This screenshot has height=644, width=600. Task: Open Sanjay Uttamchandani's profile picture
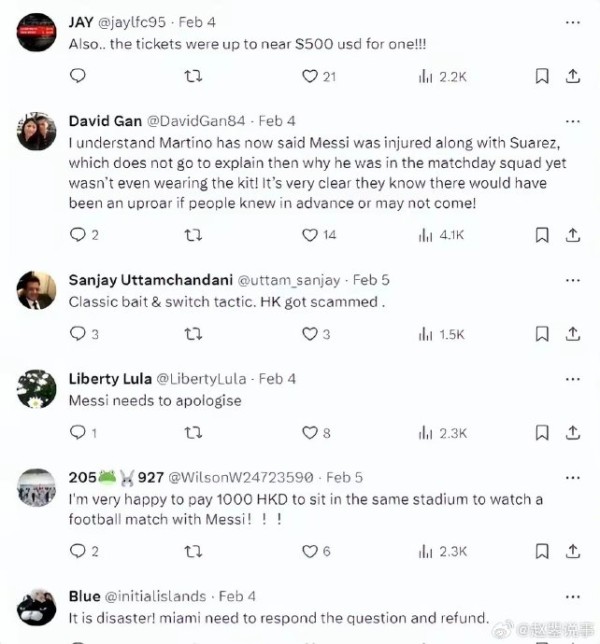coord(37,291)
